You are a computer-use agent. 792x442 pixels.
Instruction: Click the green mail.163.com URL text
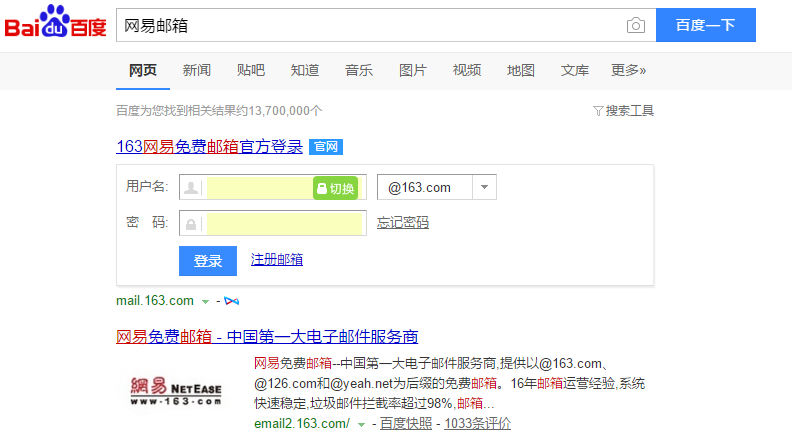click(x=155, y=301)
